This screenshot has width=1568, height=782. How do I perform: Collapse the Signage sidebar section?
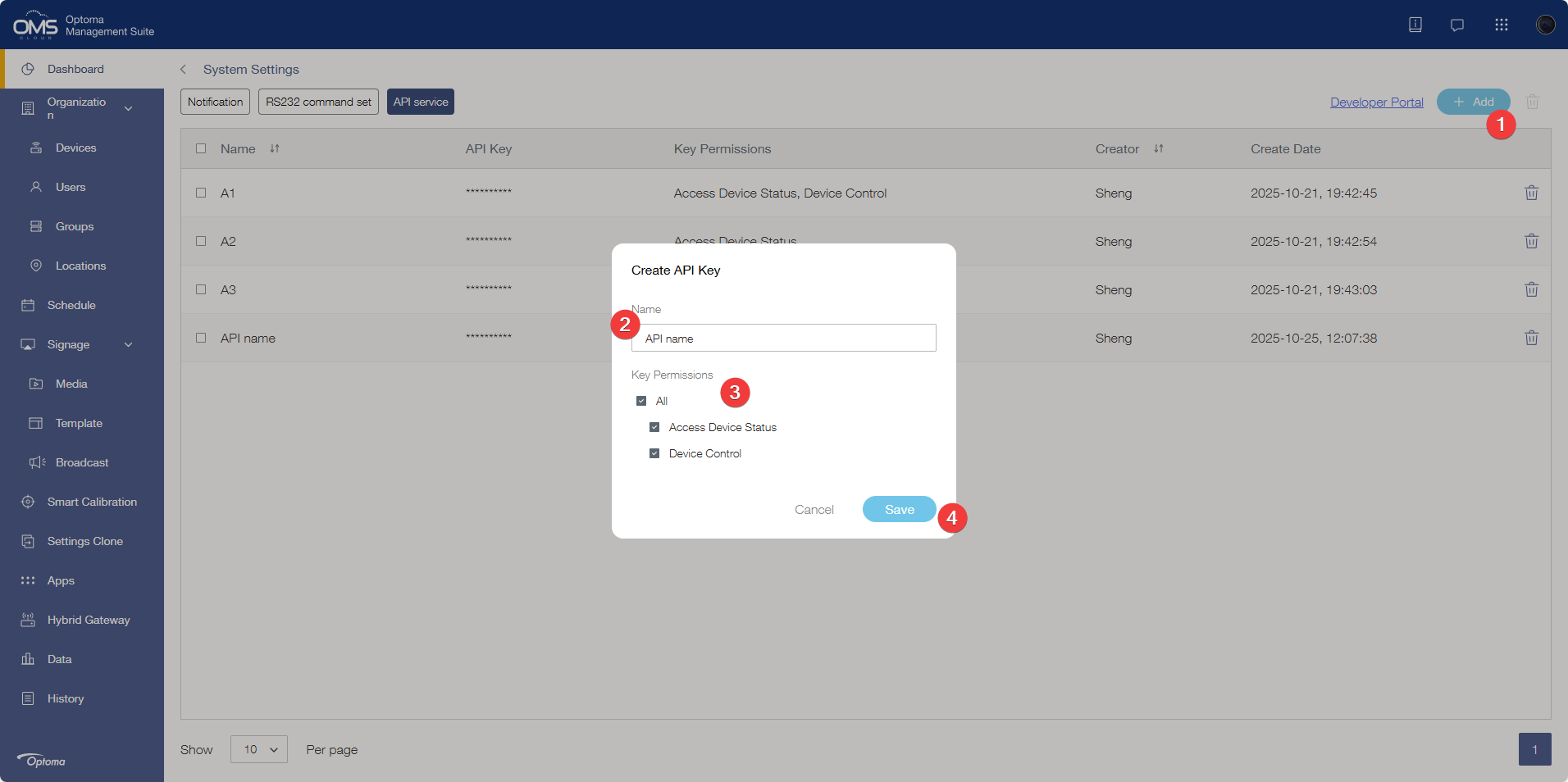tap(128, 345)
